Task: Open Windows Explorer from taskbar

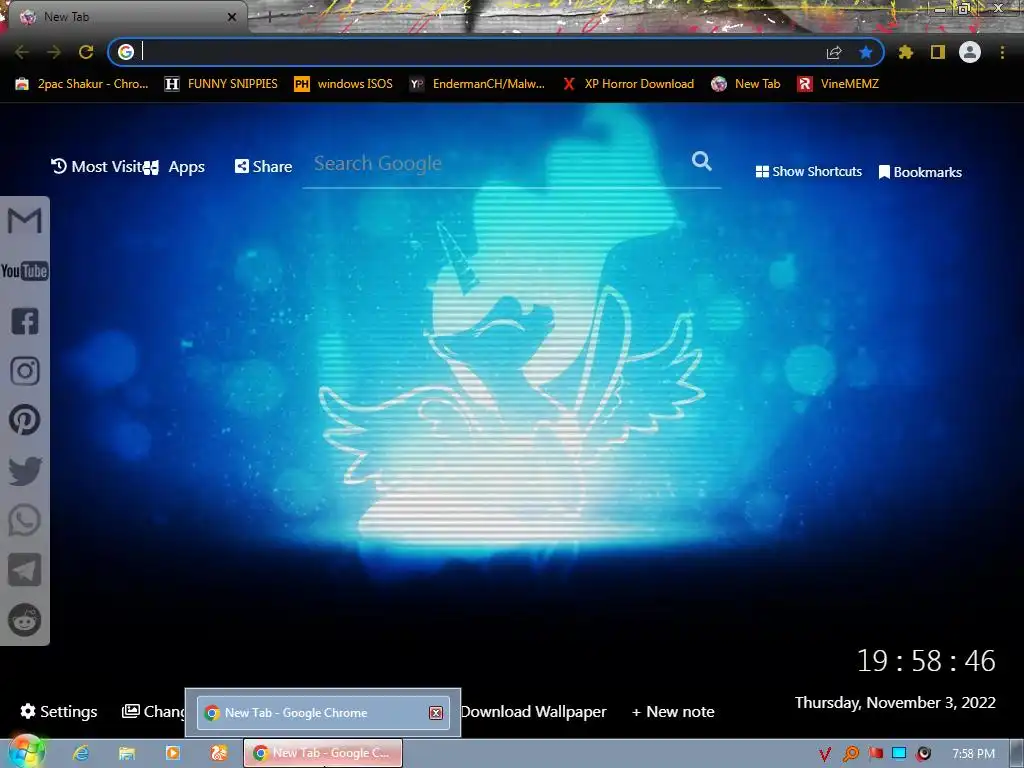Action: tap(127, 753)
